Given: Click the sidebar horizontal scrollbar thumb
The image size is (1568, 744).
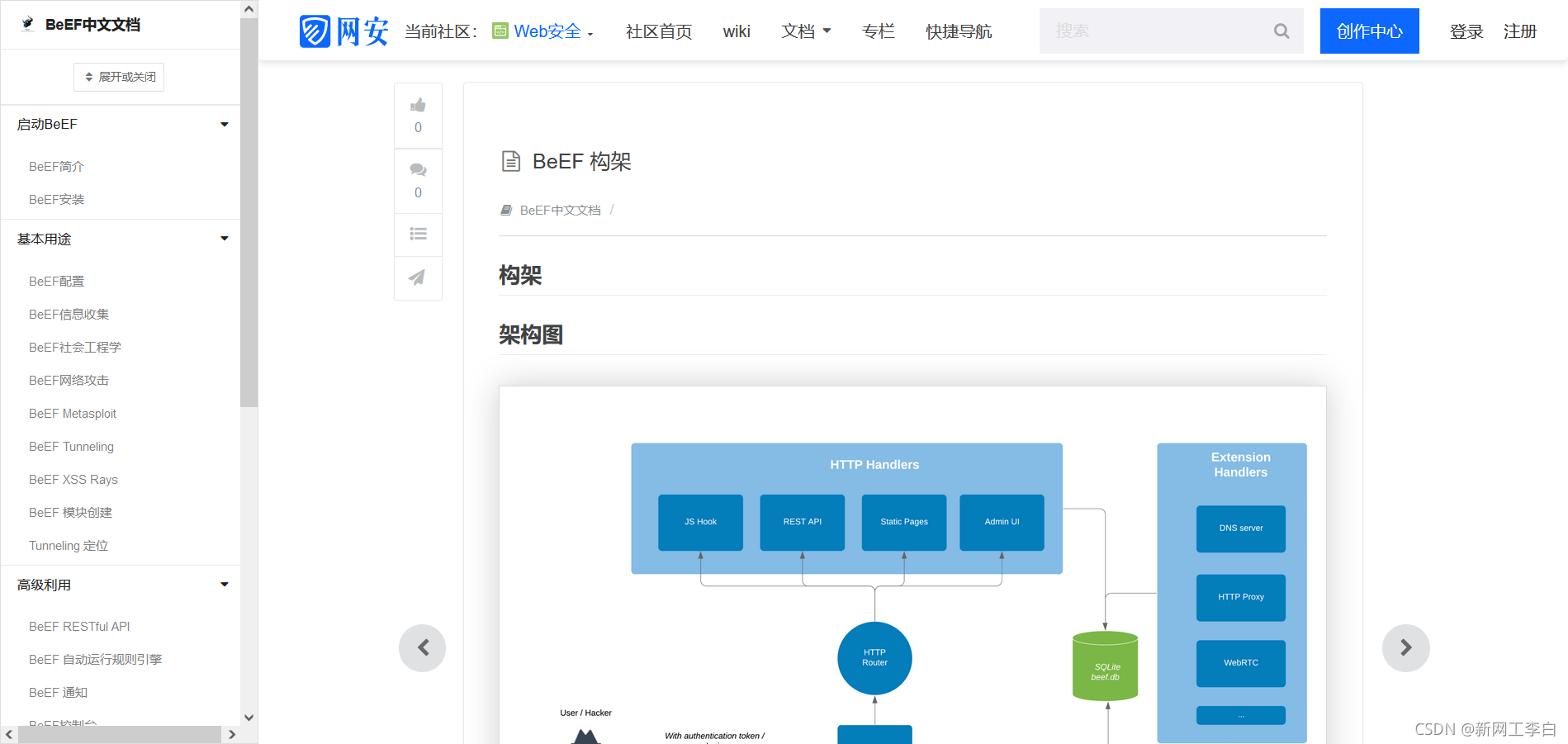Looking at the screenshot, I should (x=119, y=734).
